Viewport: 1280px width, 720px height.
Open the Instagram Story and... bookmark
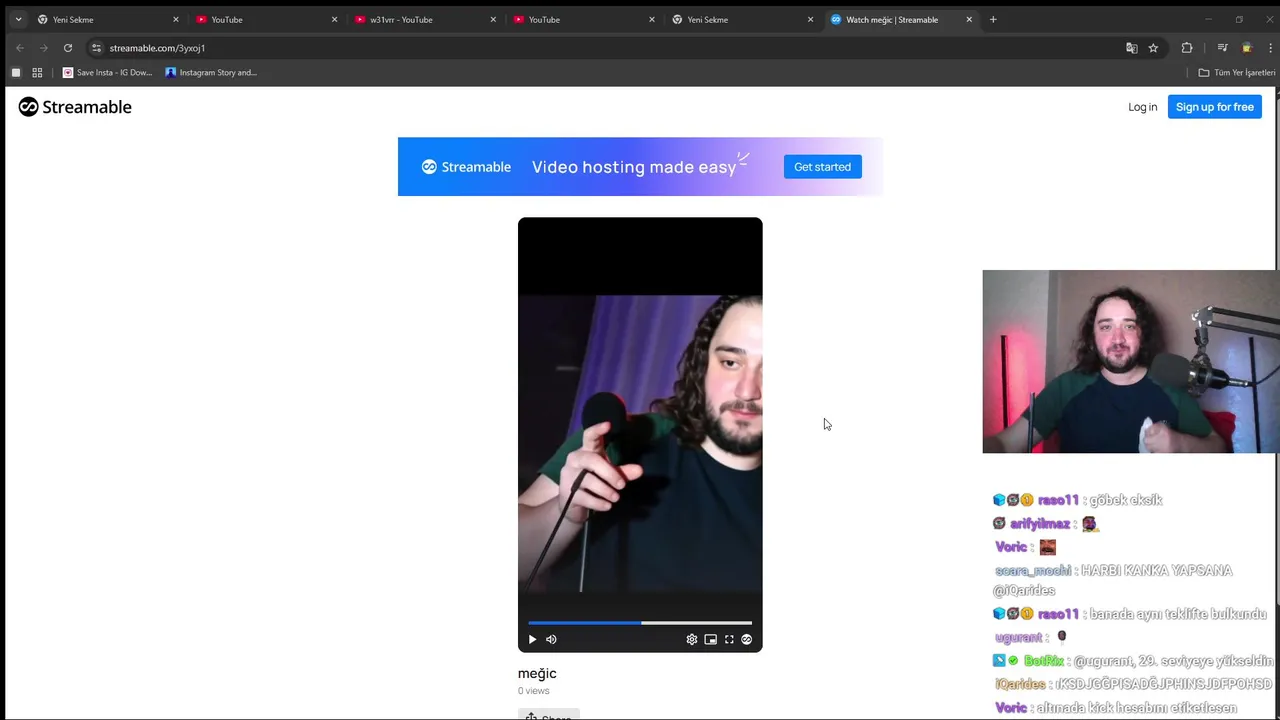pos(211,72)
